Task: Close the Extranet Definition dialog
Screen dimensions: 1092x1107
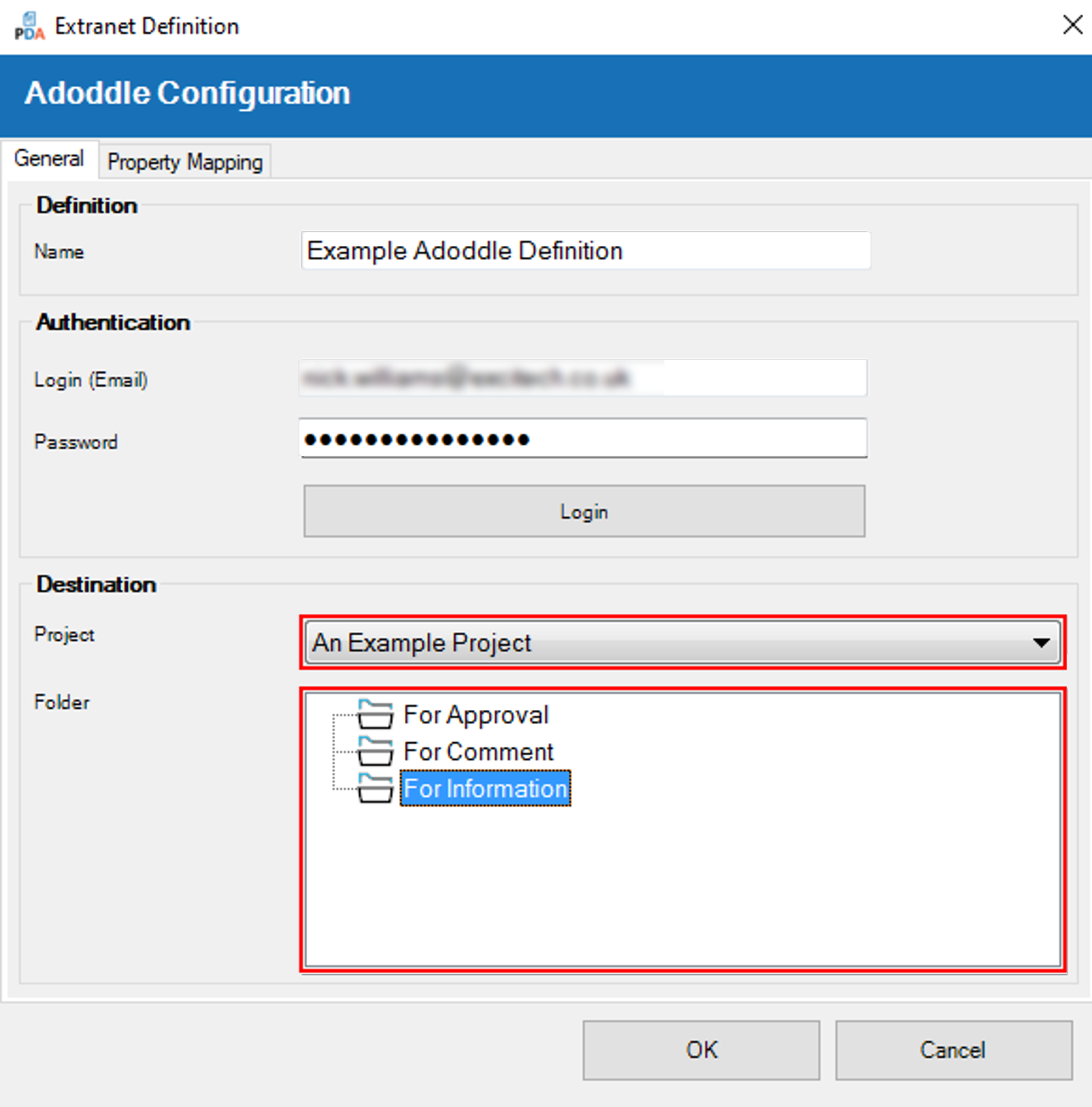Action: click(x=1072, y=25)
